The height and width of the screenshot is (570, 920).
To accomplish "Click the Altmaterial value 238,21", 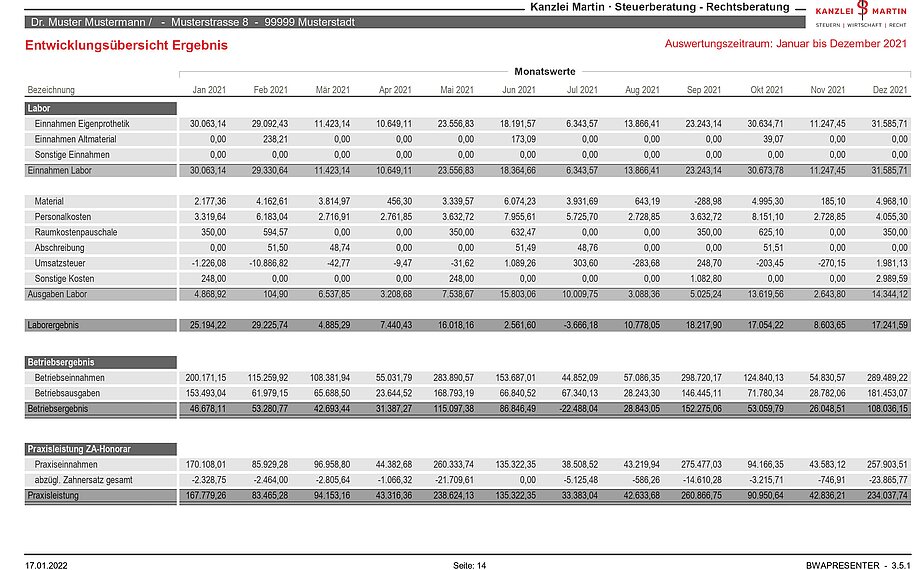I will click(x=275, y=139).
